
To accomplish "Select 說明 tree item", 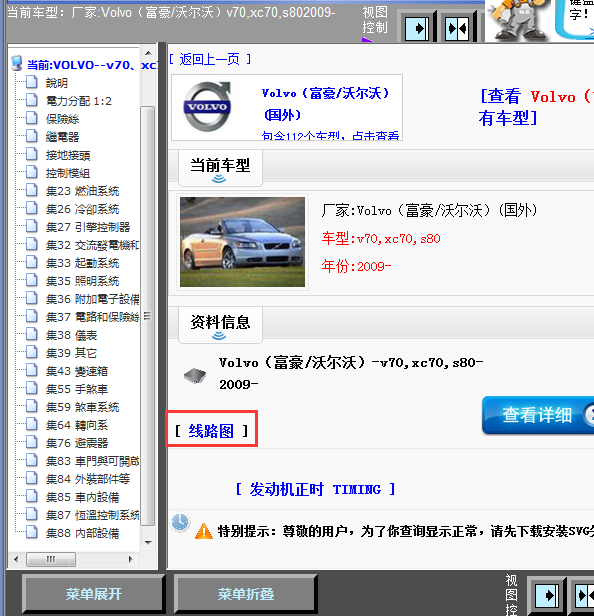I will pyautogui.click(x=57, y=83).
